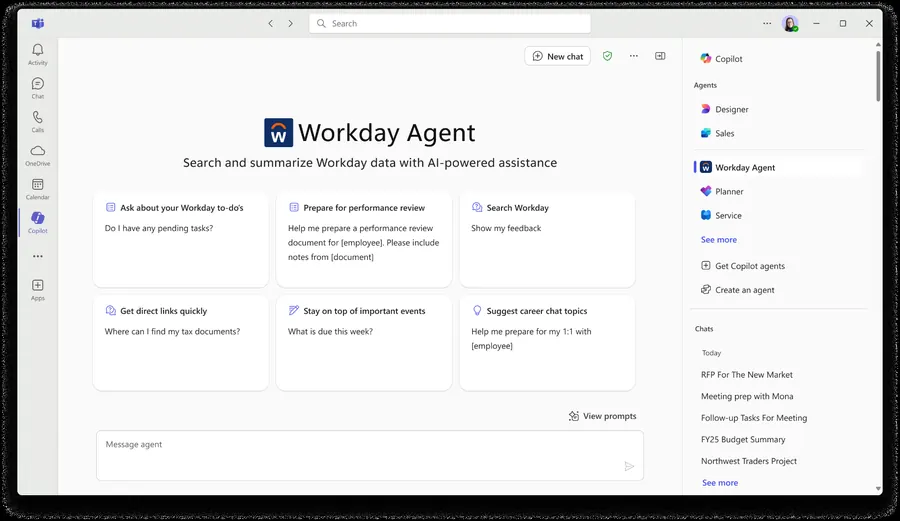Screen dimensions: 900x521
Task: Click Create an agent
Action: (738, 290)
